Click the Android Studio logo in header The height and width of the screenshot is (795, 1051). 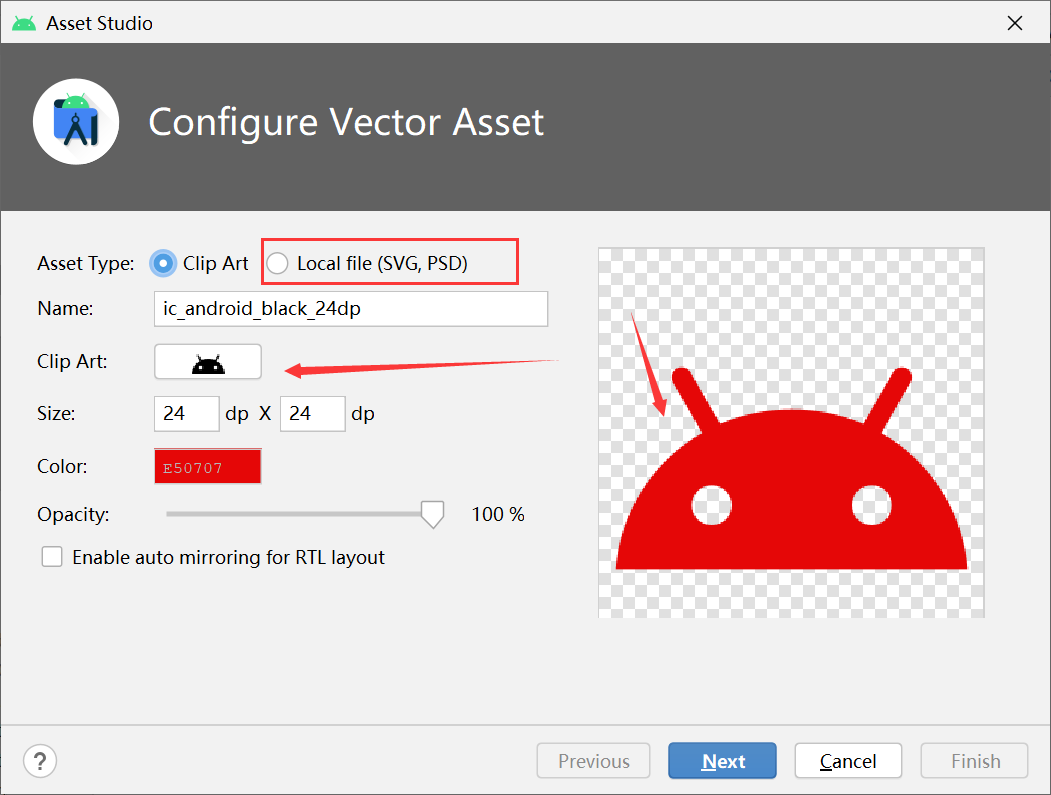coord(76,122)
